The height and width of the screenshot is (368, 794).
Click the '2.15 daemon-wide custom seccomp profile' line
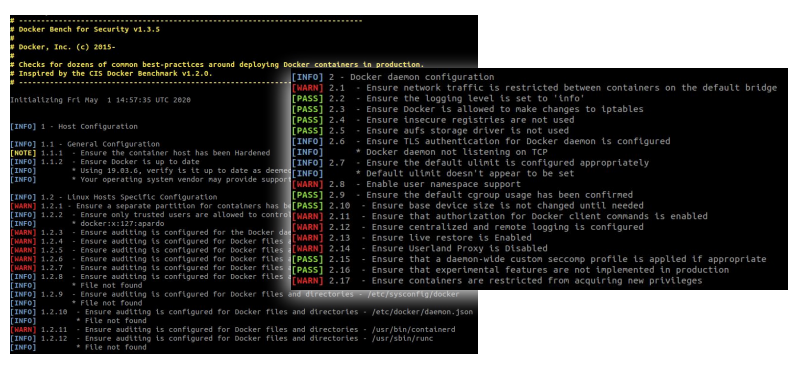(x=529, y=259)
